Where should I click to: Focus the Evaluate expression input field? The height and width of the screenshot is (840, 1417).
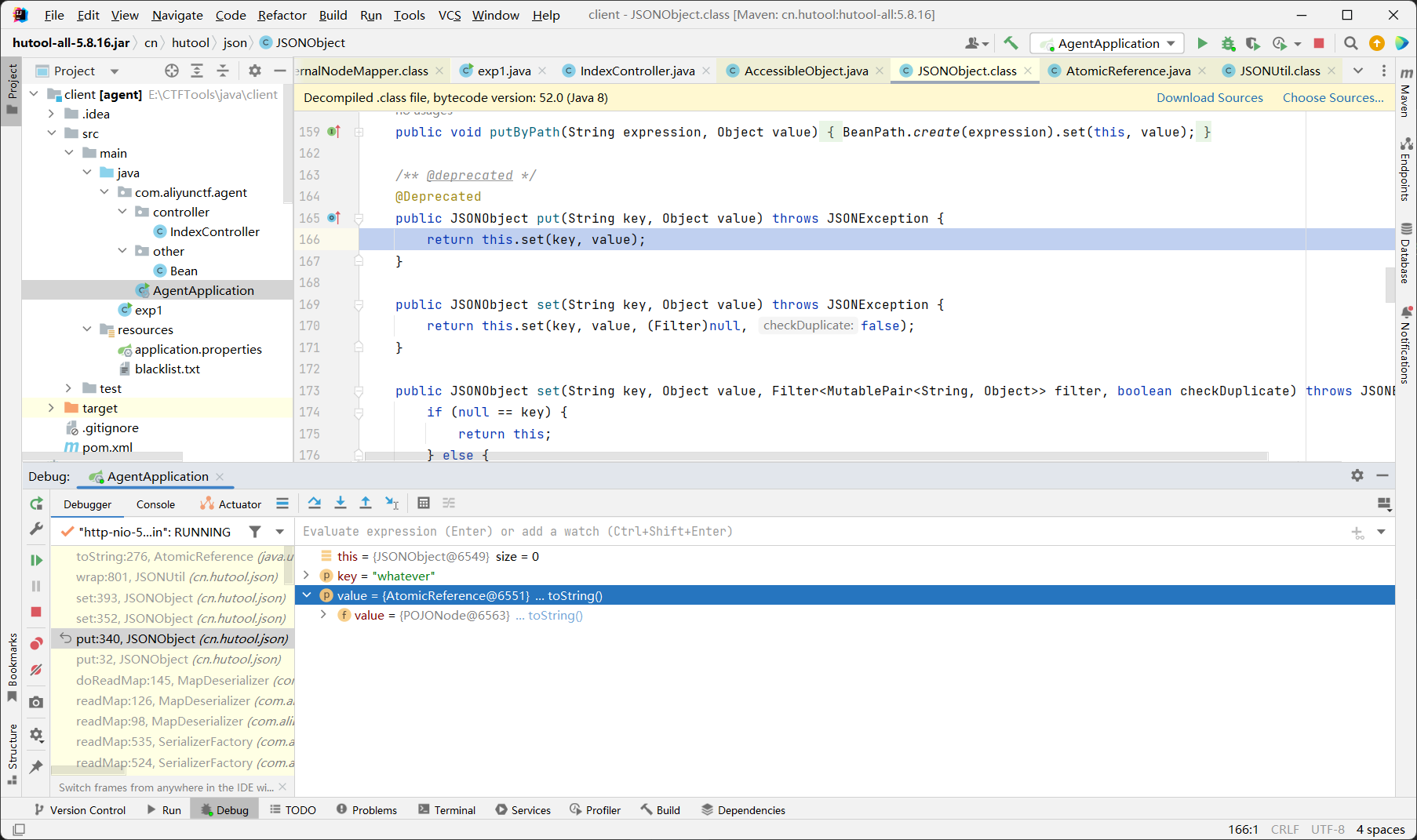pyautogui.click(x=820, y=532)
